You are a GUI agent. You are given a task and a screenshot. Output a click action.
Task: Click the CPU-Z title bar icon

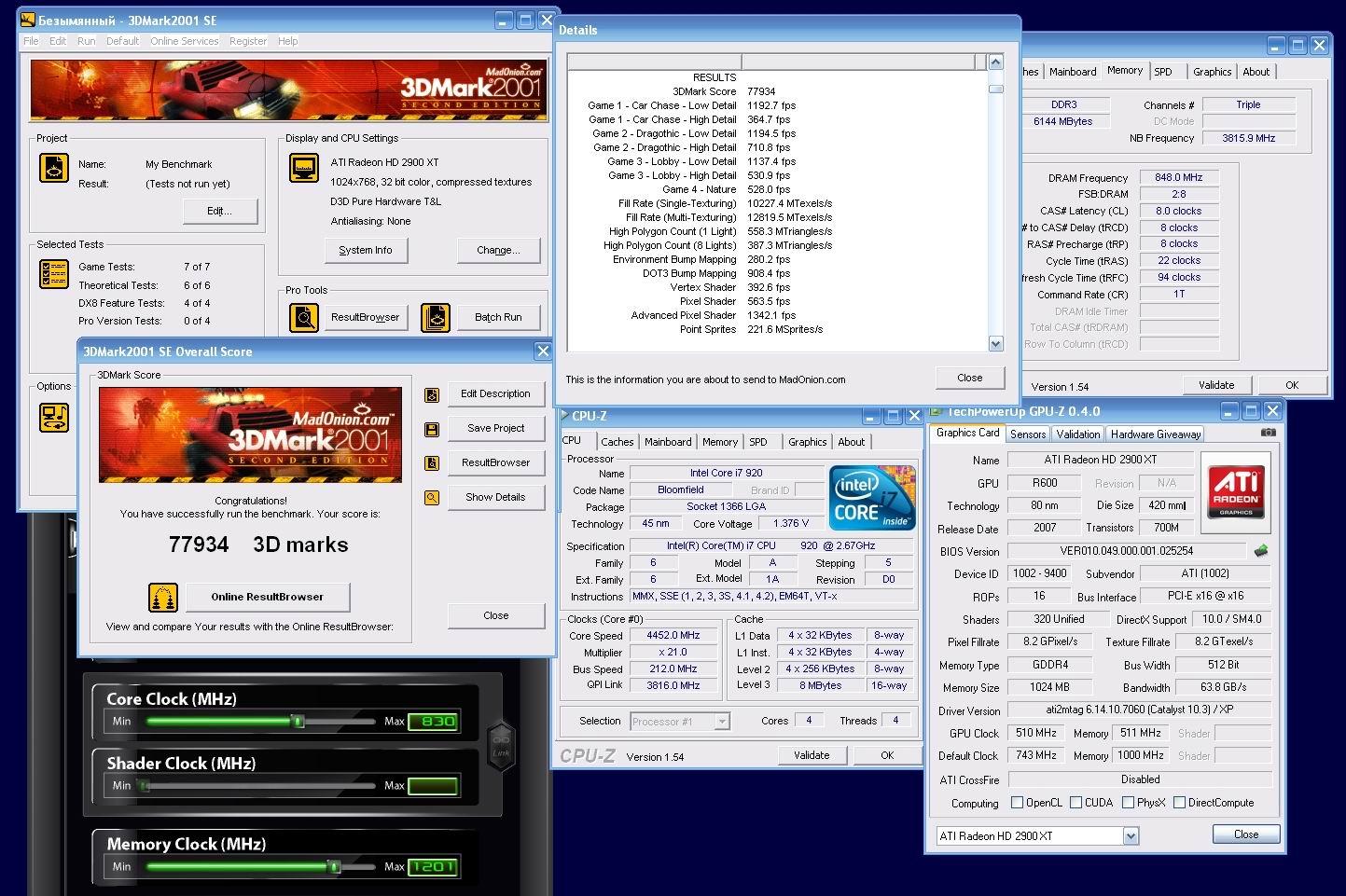coord(564,416)
